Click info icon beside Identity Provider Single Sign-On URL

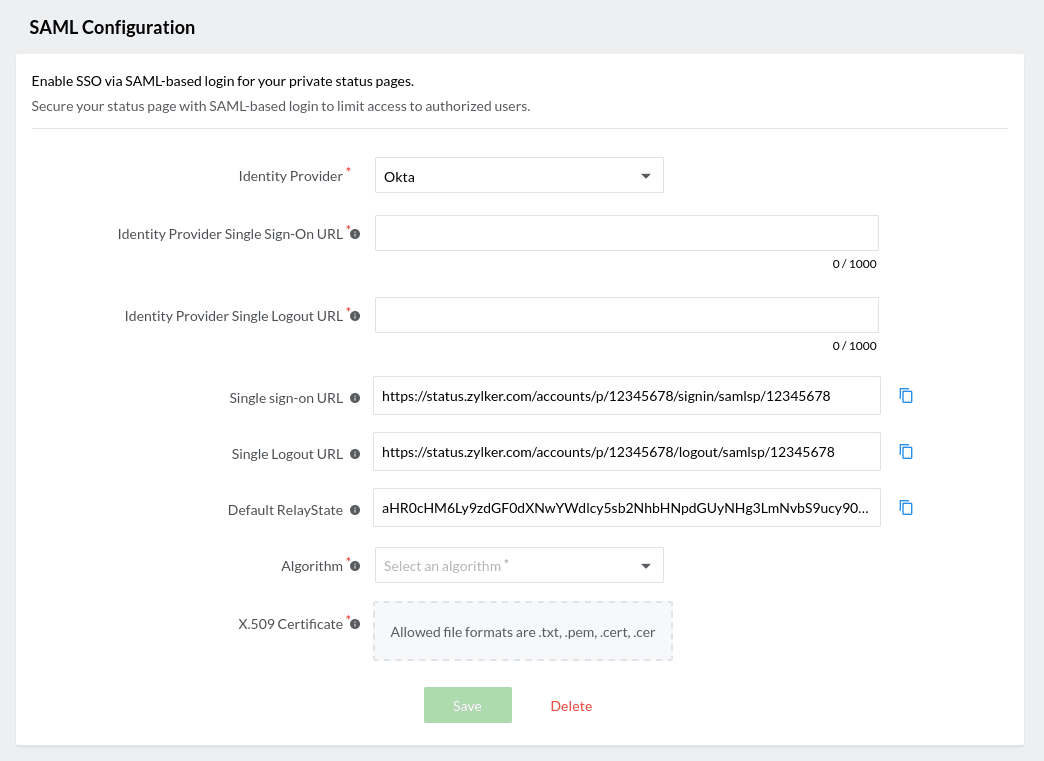355,234
